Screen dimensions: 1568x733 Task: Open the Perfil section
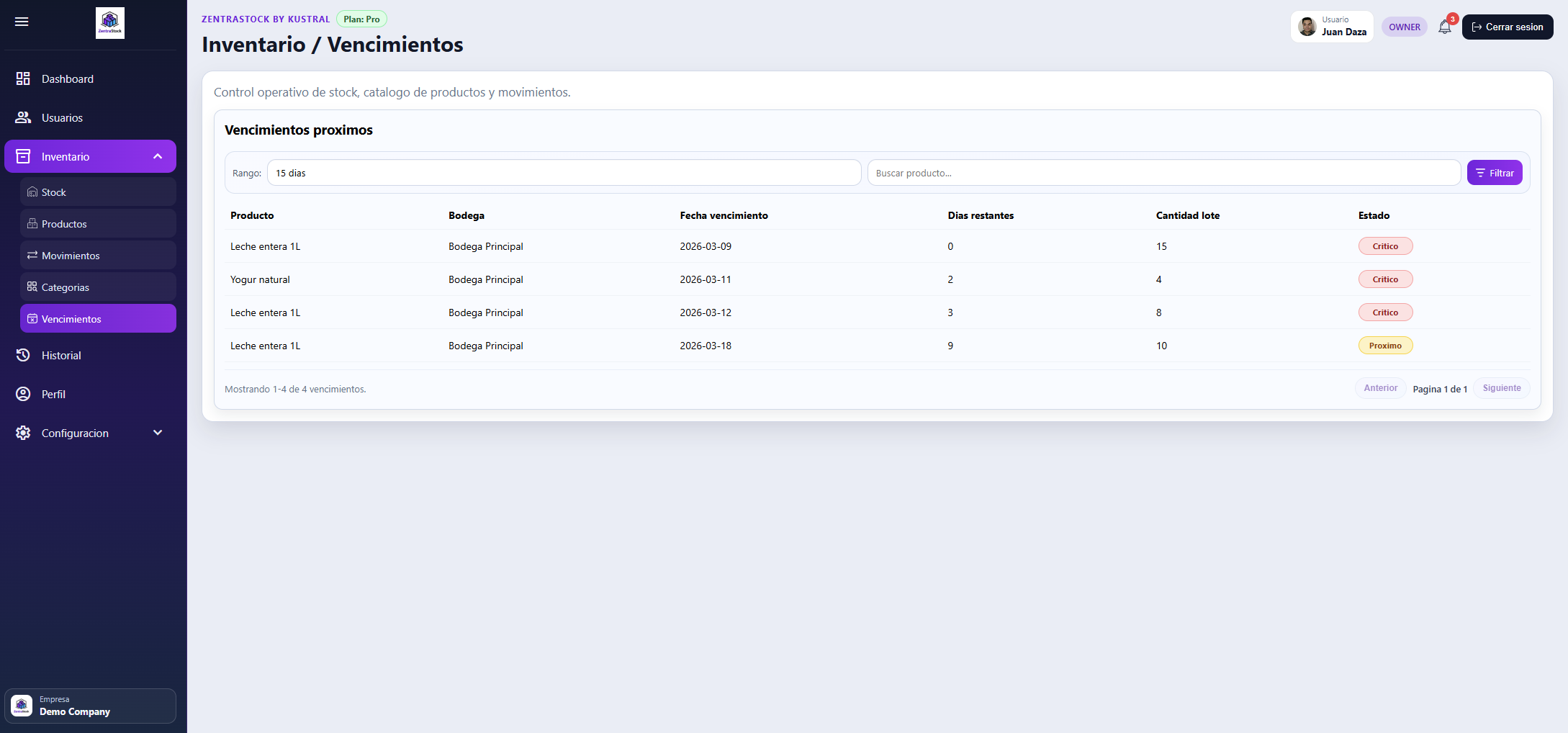(91, 394)
